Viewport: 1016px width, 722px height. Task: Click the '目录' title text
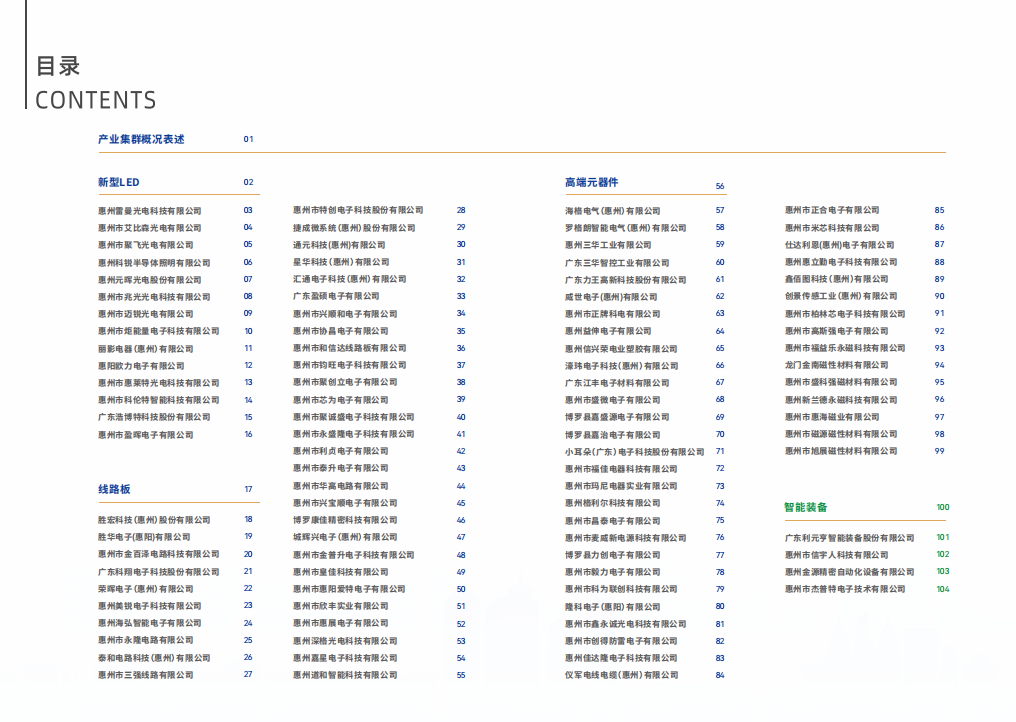(58, 66)
